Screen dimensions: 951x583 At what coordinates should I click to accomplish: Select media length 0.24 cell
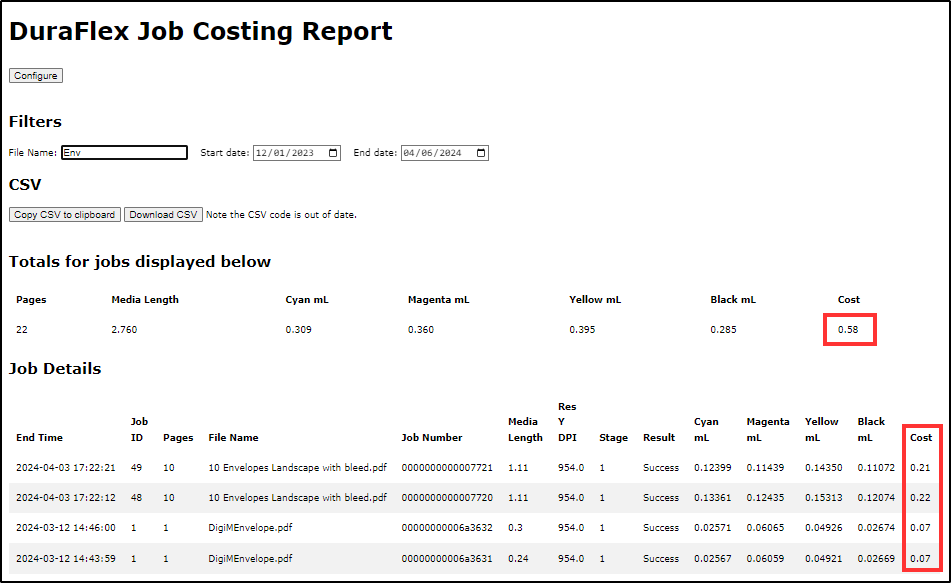tap(518, 559)
